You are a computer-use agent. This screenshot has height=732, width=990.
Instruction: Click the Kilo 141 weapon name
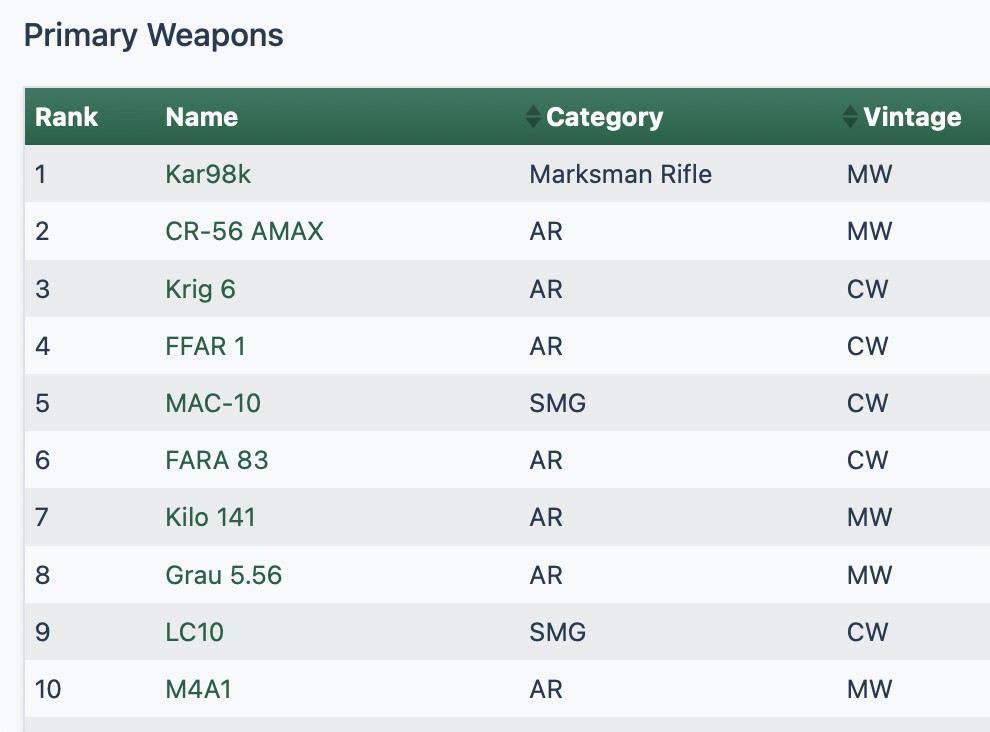click(x=210, y=517)
